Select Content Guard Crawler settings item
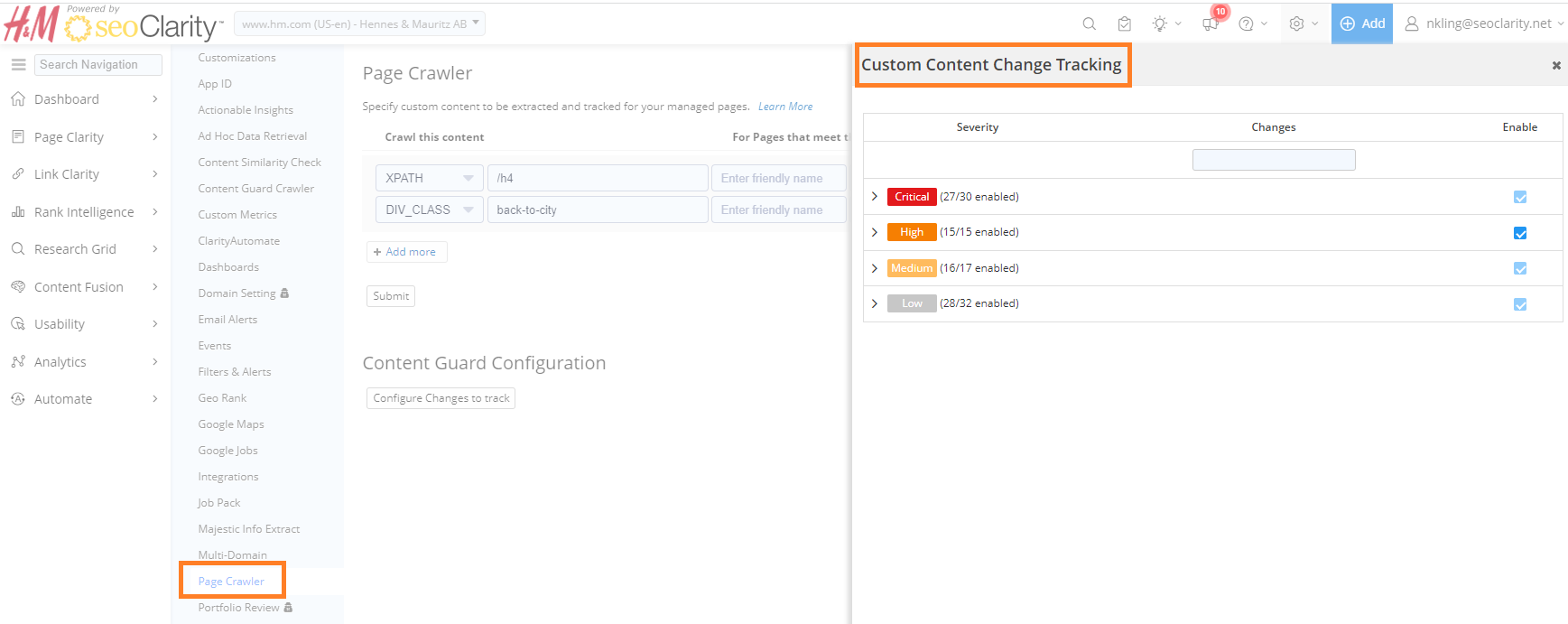 tap(255, 189)
